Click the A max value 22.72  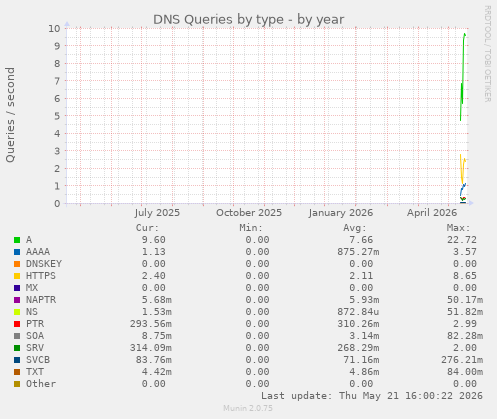click(x=462, y=240)
